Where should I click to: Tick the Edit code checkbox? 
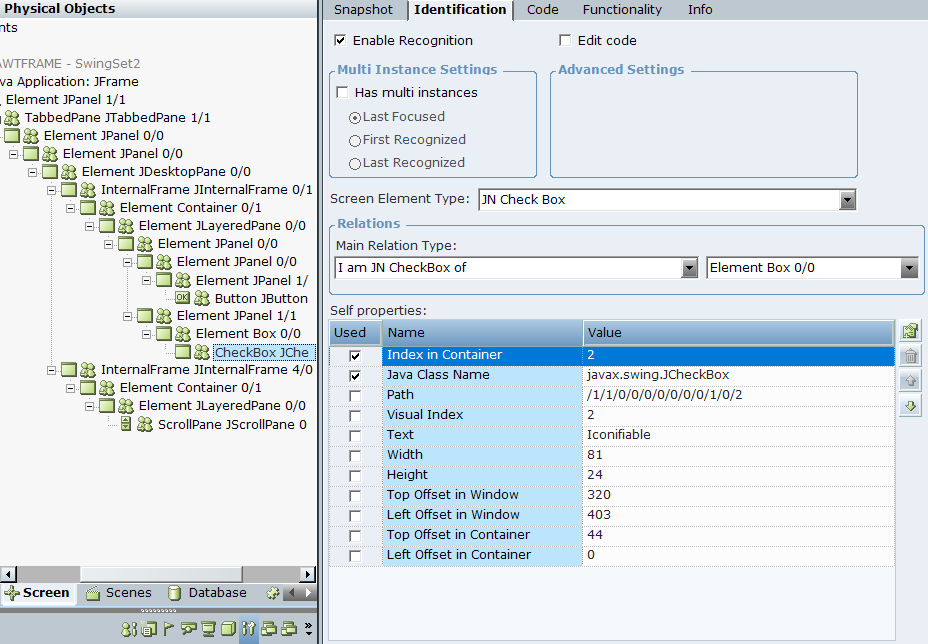(565, 41)
